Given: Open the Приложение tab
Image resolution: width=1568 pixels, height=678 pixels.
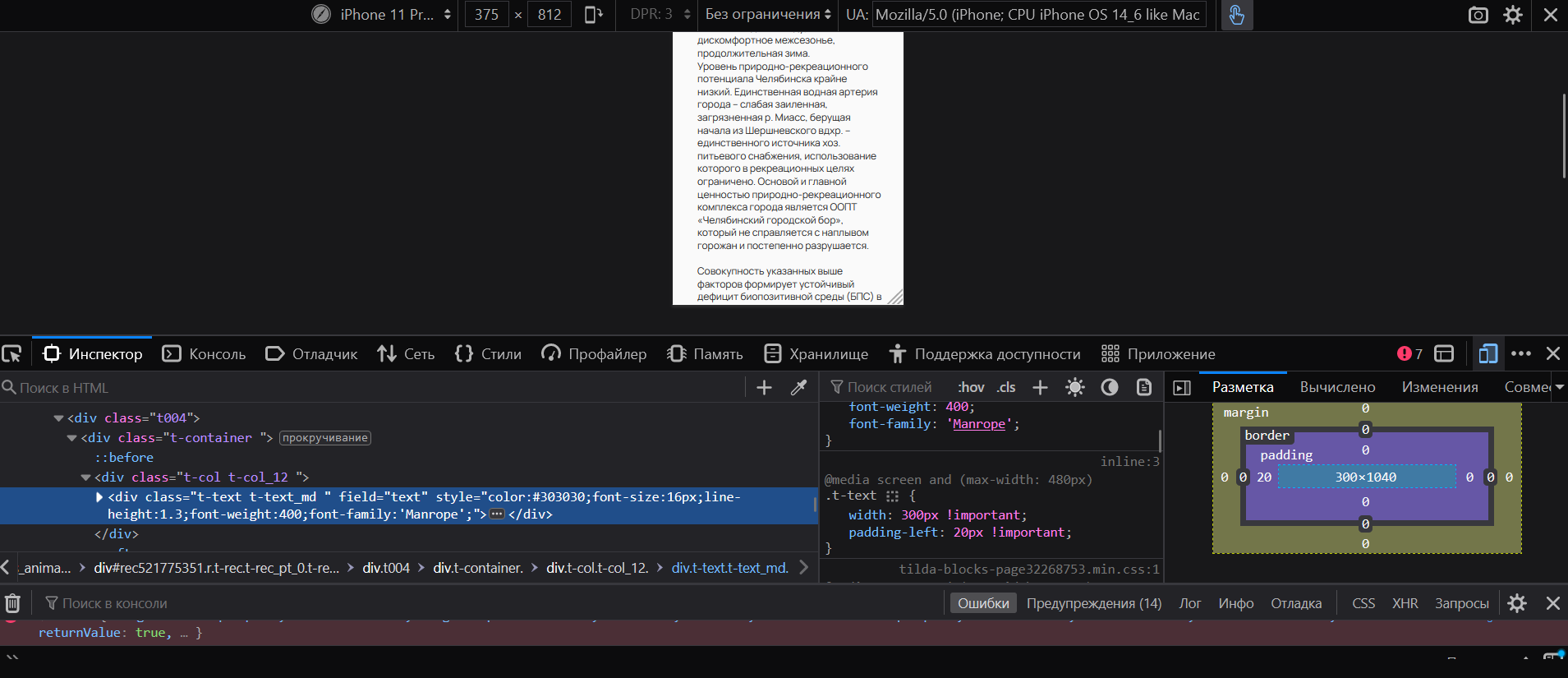Looking at the screenshot, I should [x=1158, y=353].
